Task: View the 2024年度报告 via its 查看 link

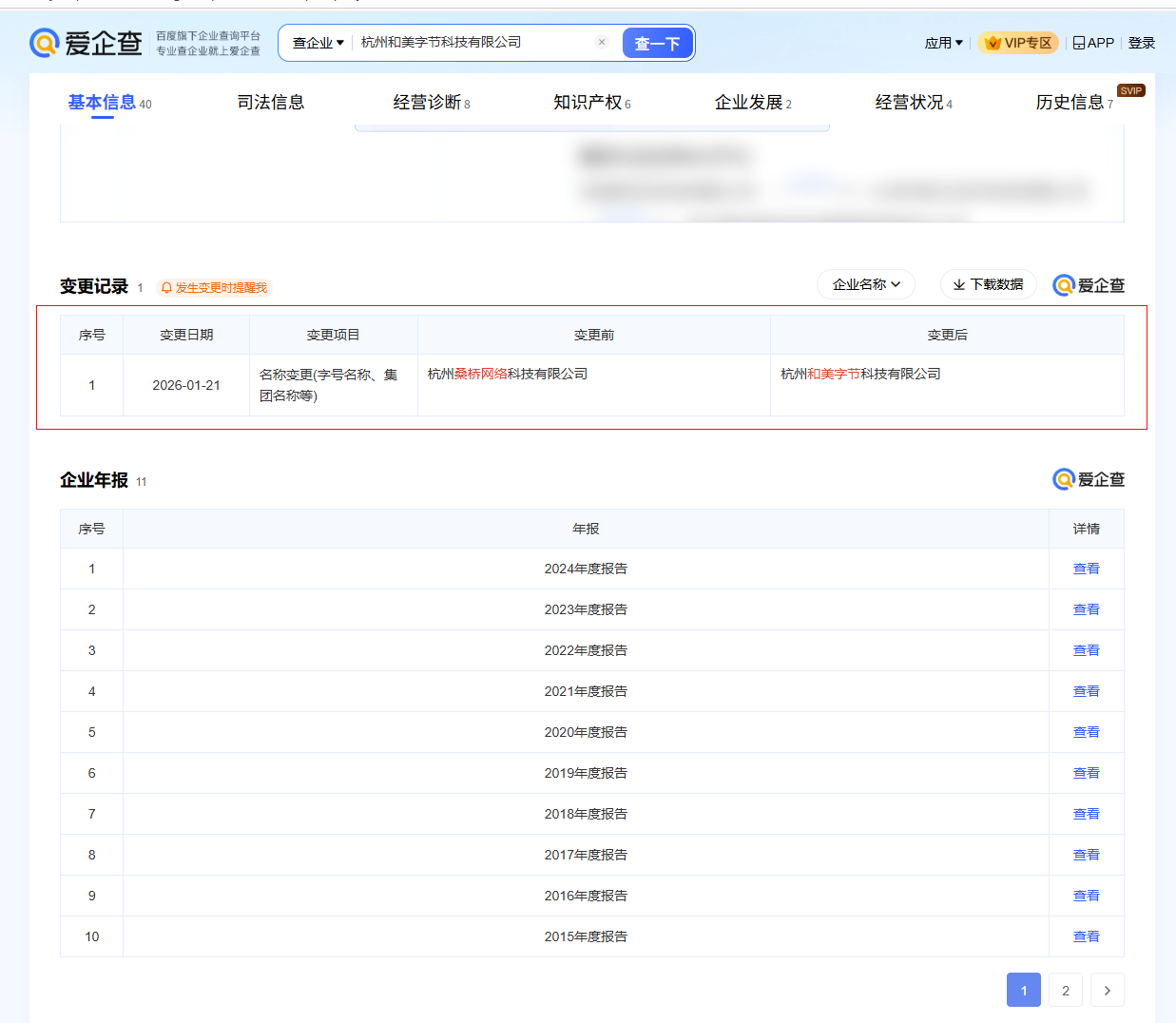Action: [x=1086, y=569]
